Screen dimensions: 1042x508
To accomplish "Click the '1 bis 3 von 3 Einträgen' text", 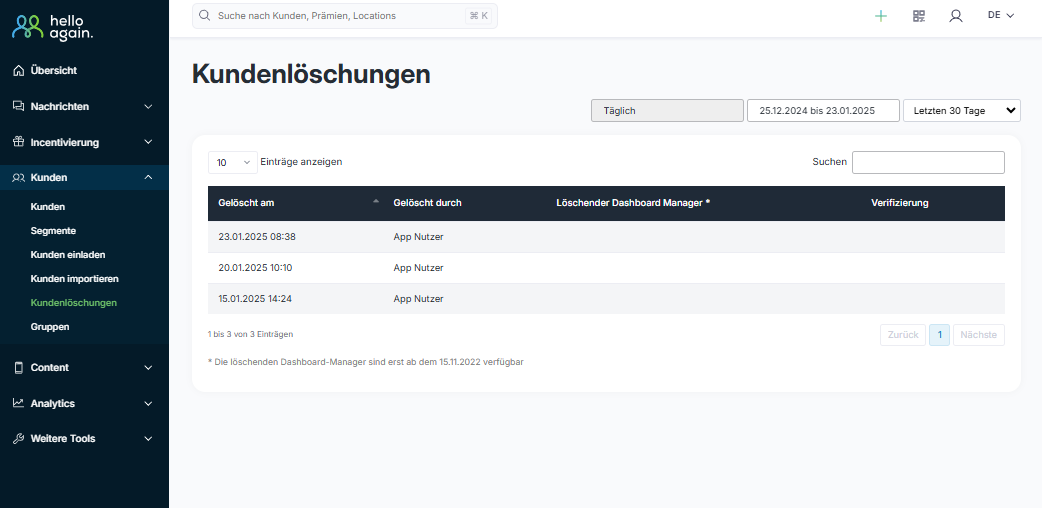I will pos(251,334).
